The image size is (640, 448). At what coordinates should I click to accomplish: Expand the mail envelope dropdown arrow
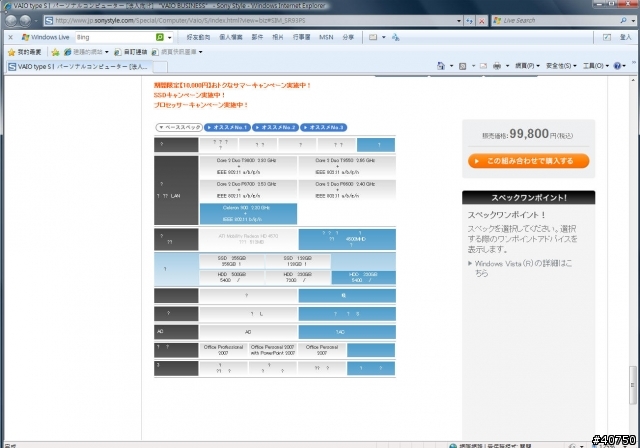point(384,37)
